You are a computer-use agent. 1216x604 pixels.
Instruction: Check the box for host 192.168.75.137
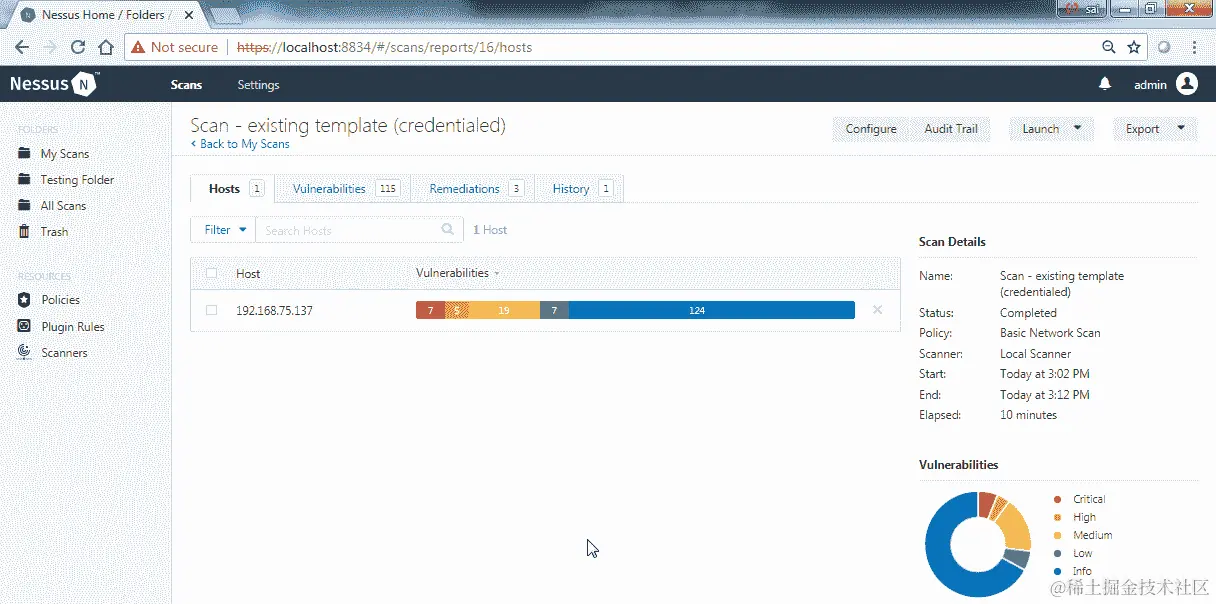211,310
